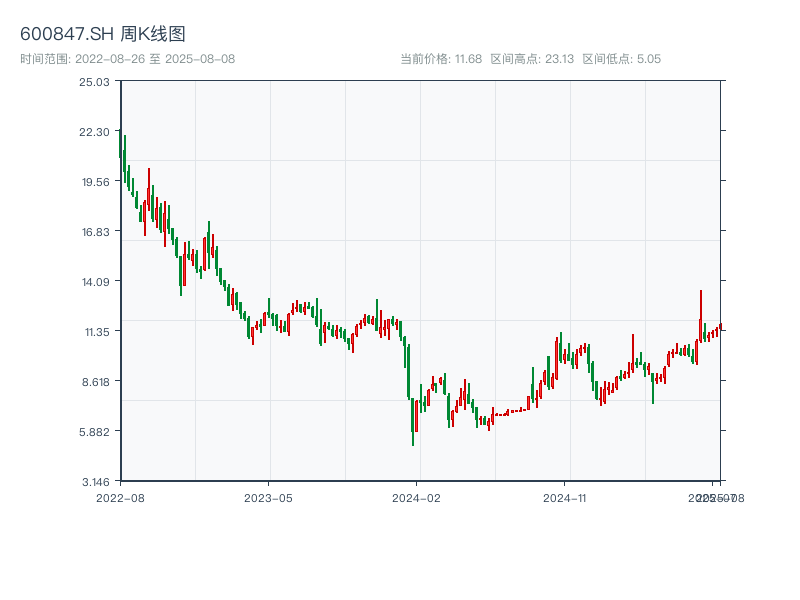Click the 区间高点 23.13 label
The width and height of the screenshot is (800, 600).
point(532,59)
